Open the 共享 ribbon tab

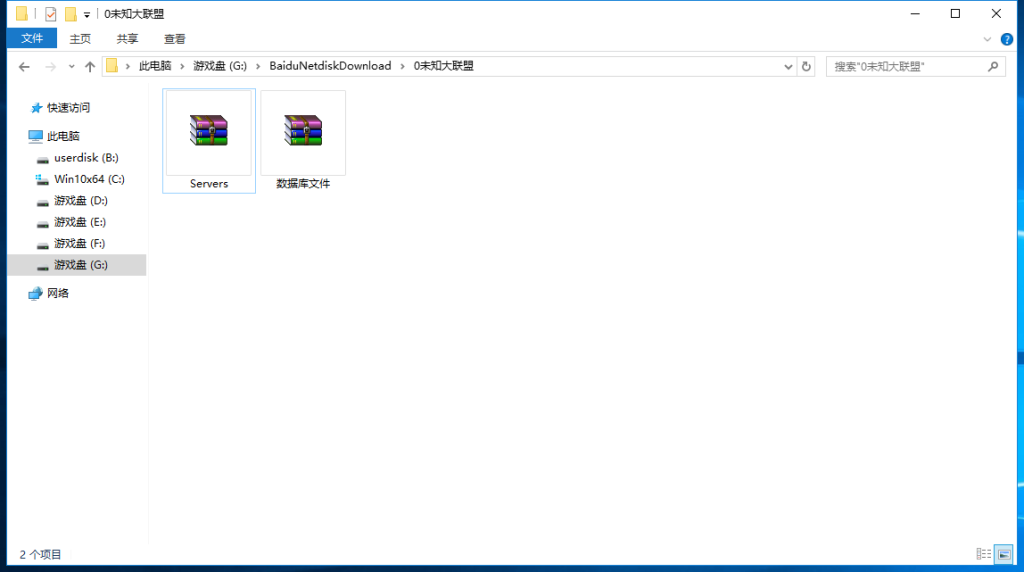pos(127,39)
